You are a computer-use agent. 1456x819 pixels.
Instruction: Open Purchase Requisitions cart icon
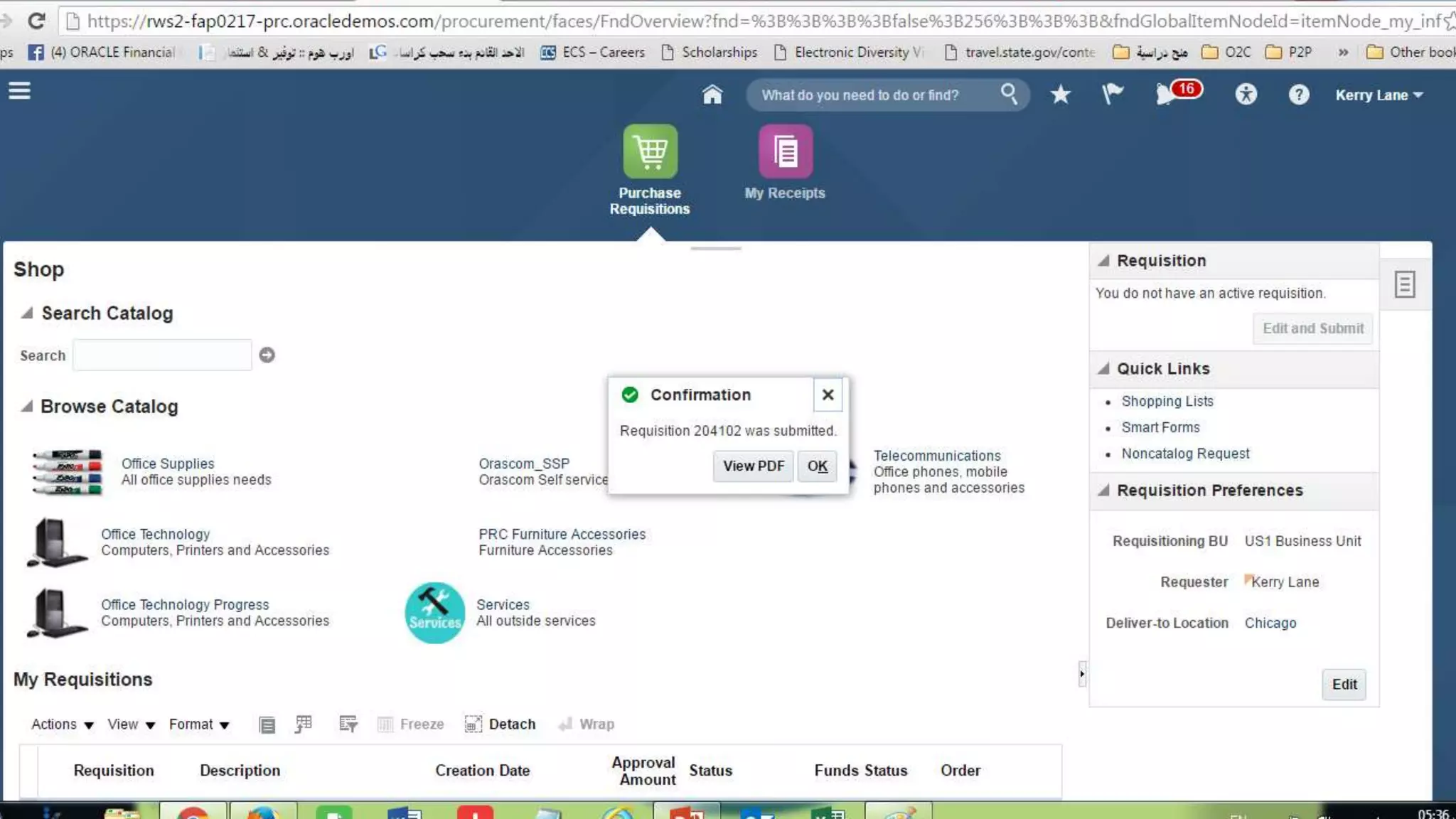[x=650, y=151]
